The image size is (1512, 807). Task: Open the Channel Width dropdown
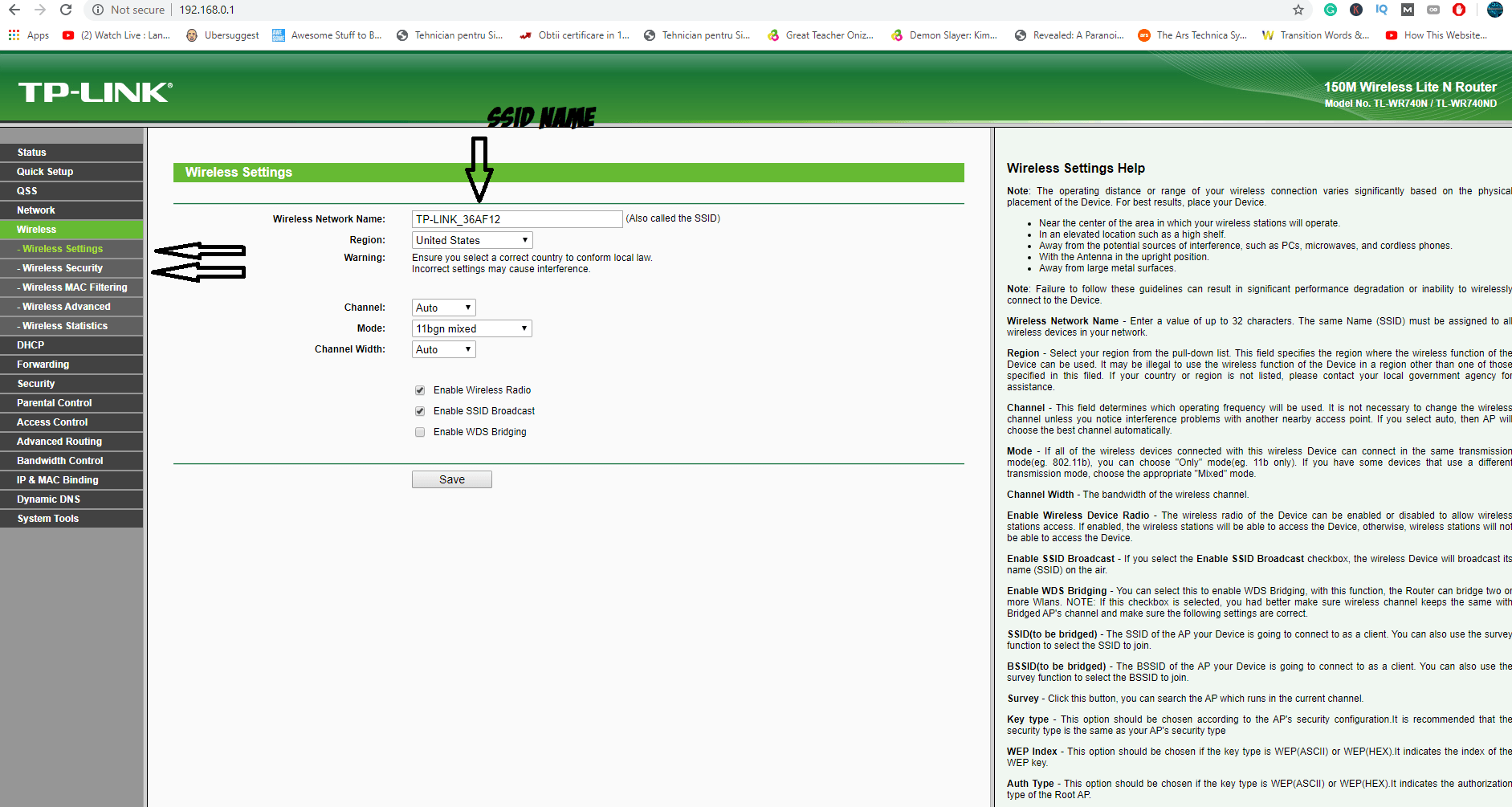pyautogui.click(x=444, y=349)
